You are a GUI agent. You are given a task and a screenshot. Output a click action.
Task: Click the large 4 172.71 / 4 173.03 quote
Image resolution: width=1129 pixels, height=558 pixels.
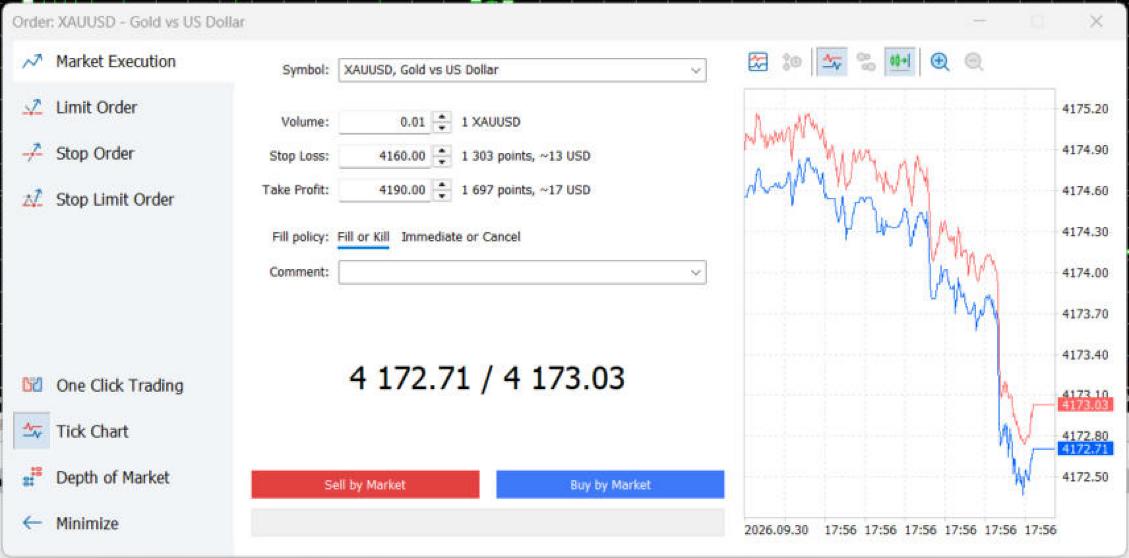(x=487, y=378)
